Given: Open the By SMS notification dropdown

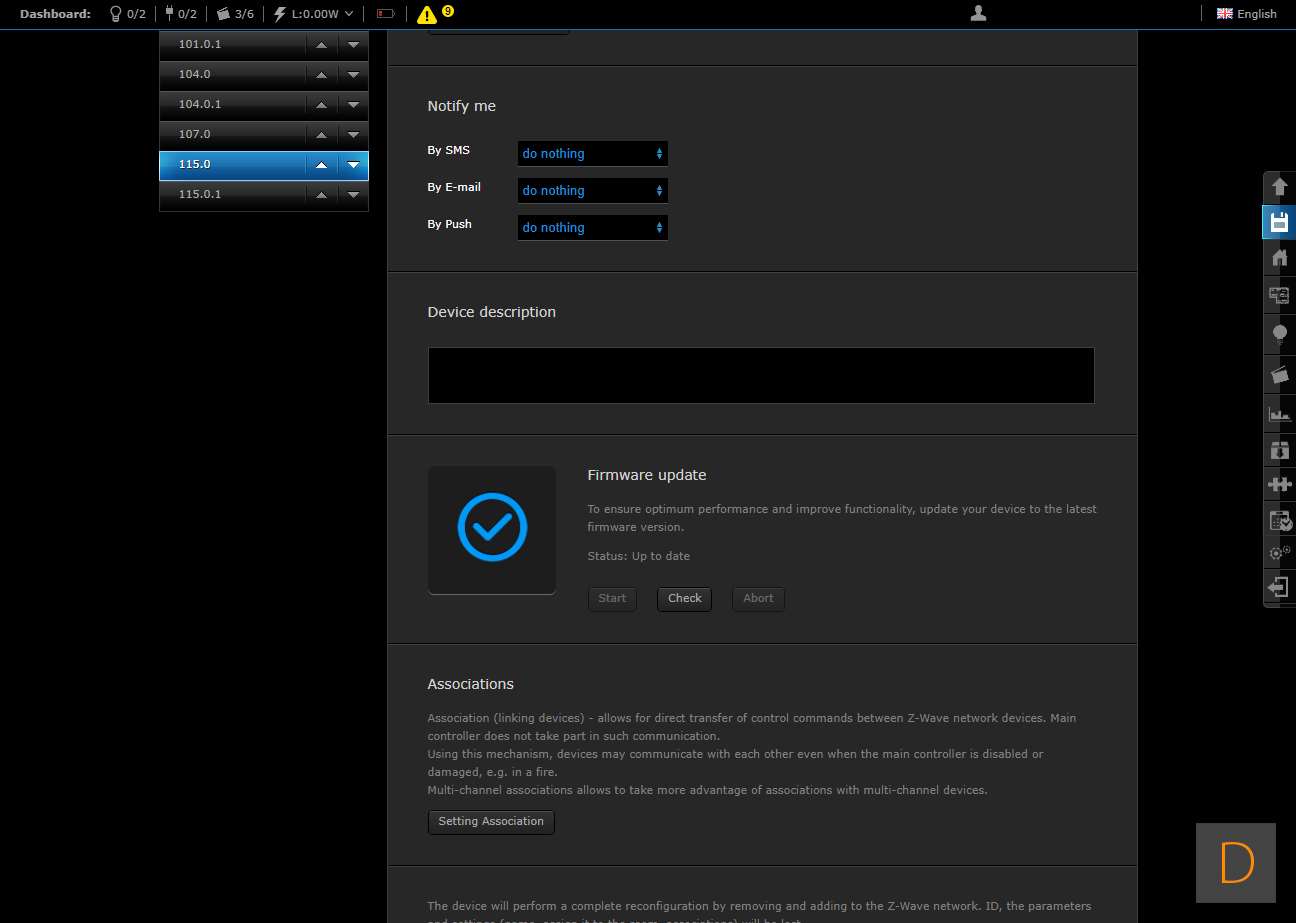Looking at the screenshot, I should pos(592,153).
